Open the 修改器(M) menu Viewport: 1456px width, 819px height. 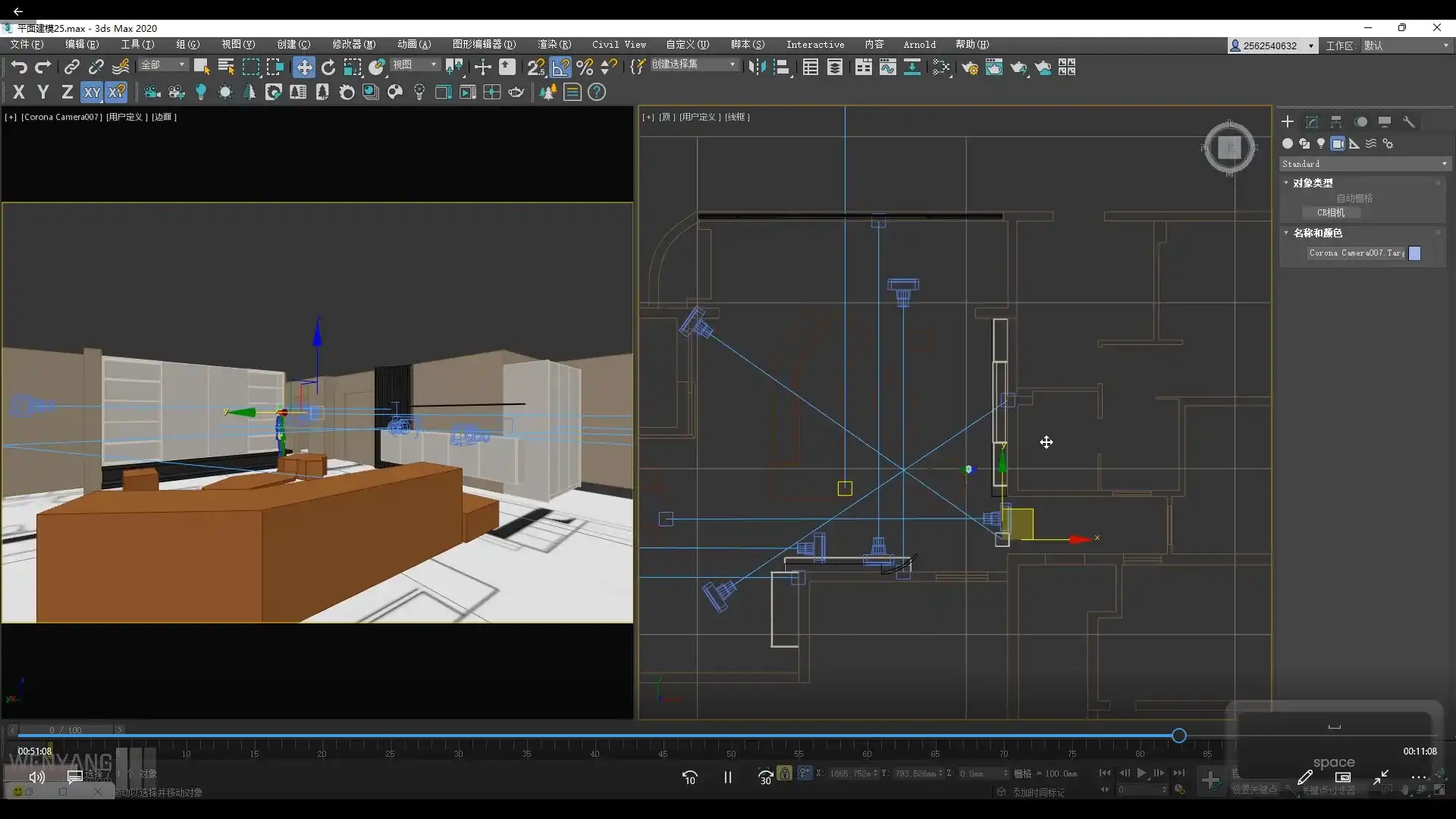tap(353, 45)
